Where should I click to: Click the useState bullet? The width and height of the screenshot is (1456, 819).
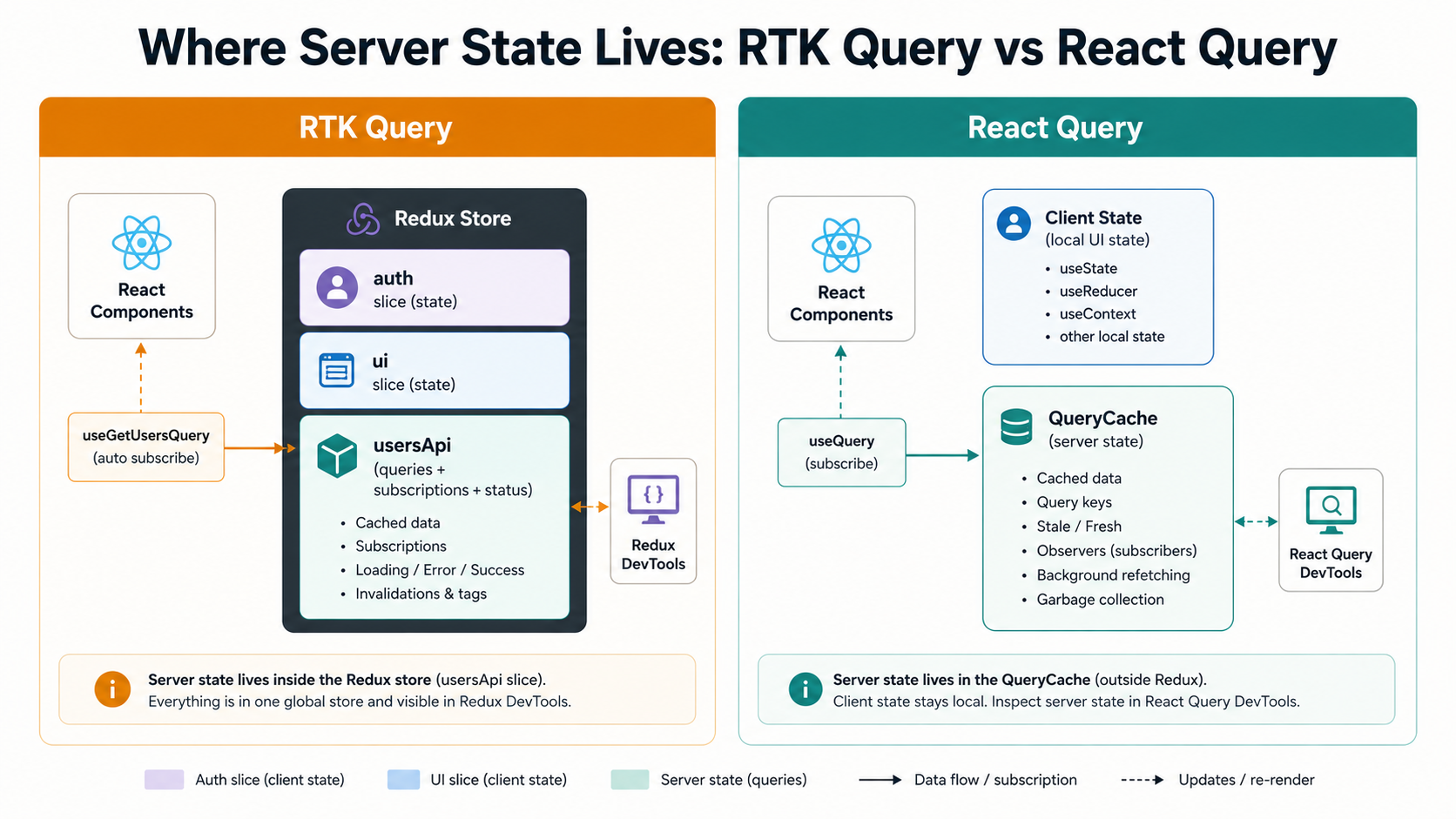click(1089, 269)
